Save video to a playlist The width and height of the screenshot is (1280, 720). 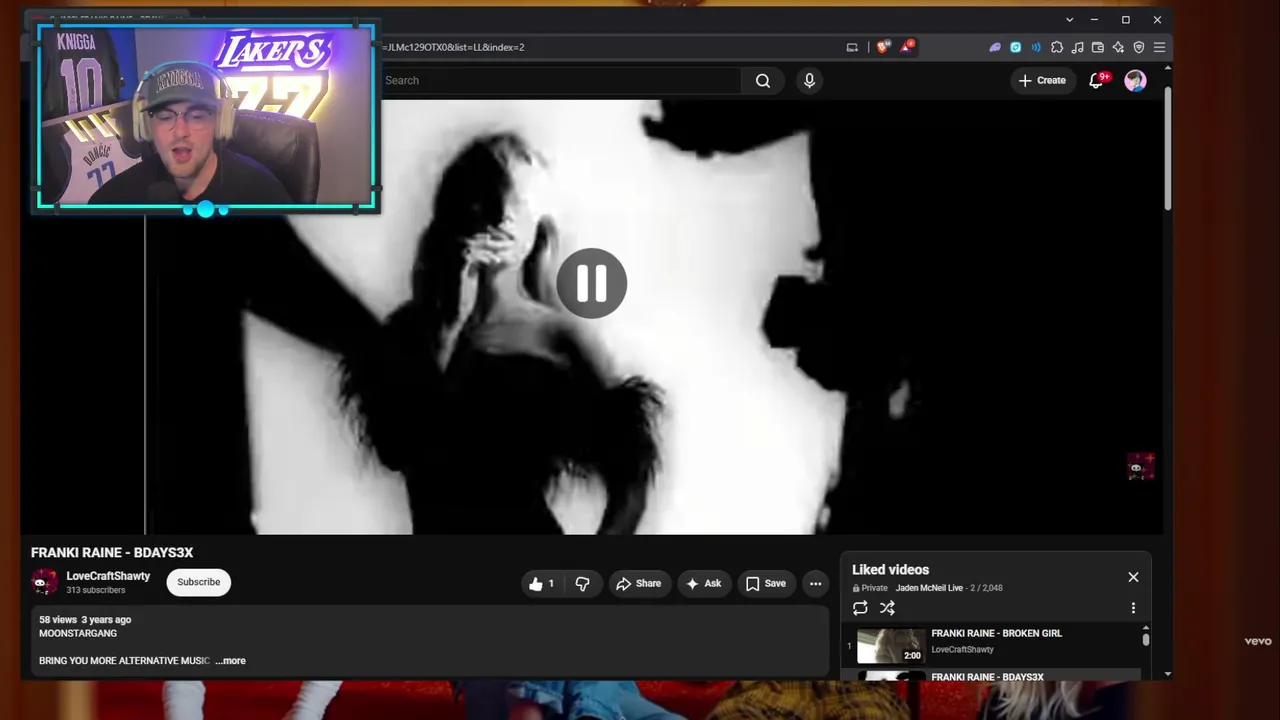pyautogui.click(x=766, y=583)
